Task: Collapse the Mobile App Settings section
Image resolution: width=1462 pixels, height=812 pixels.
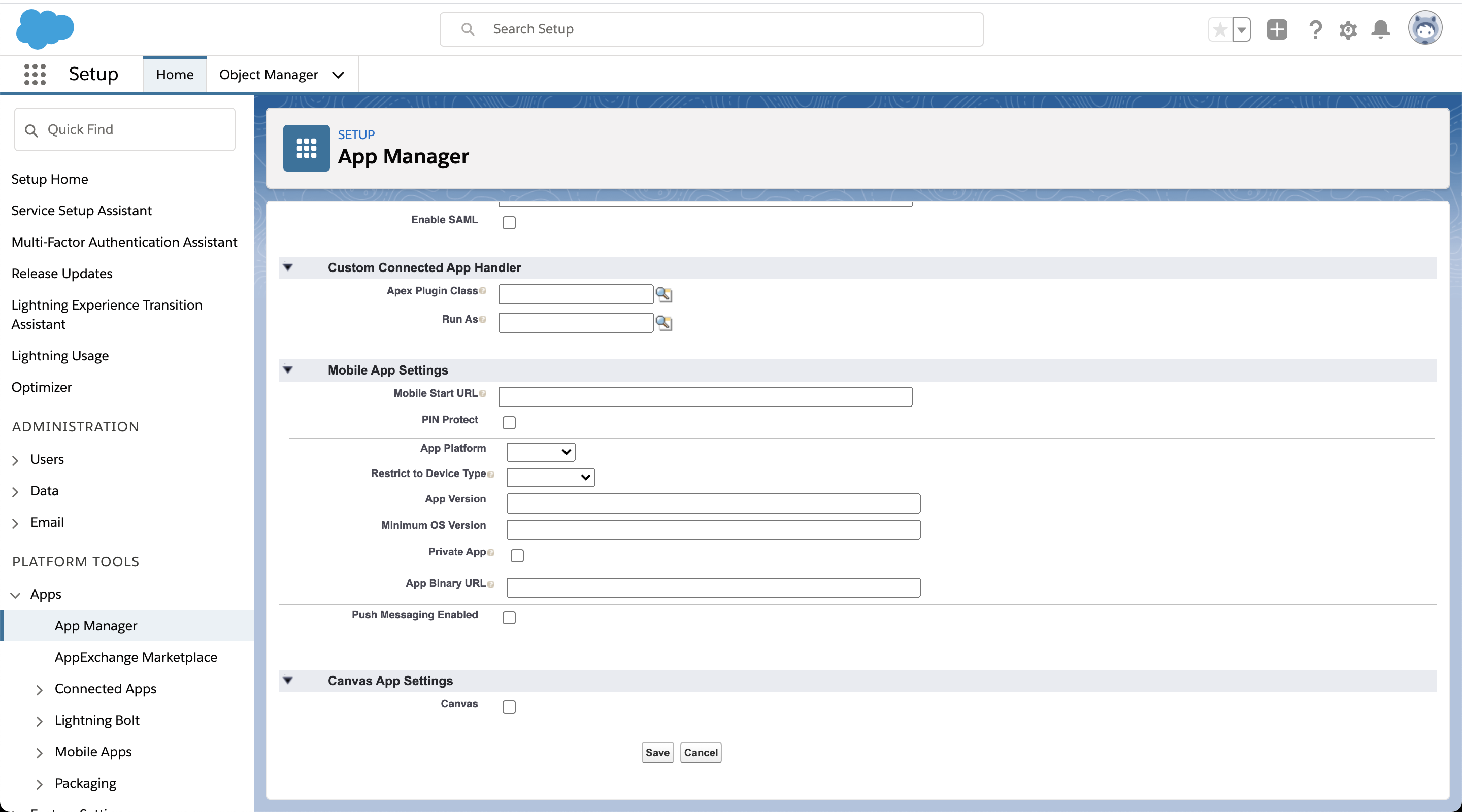Action: coord(288,370)
